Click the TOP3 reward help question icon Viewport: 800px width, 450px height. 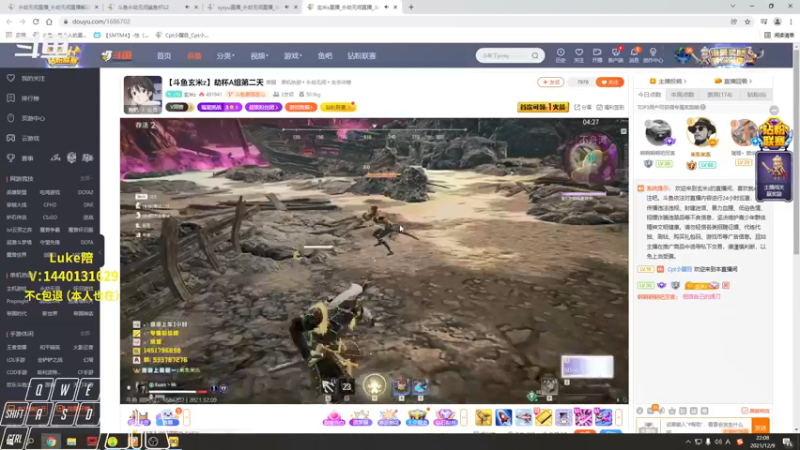pos(703,107)
